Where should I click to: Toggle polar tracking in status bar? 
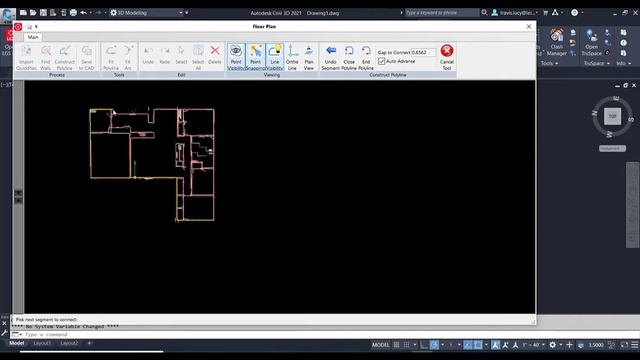434,345
